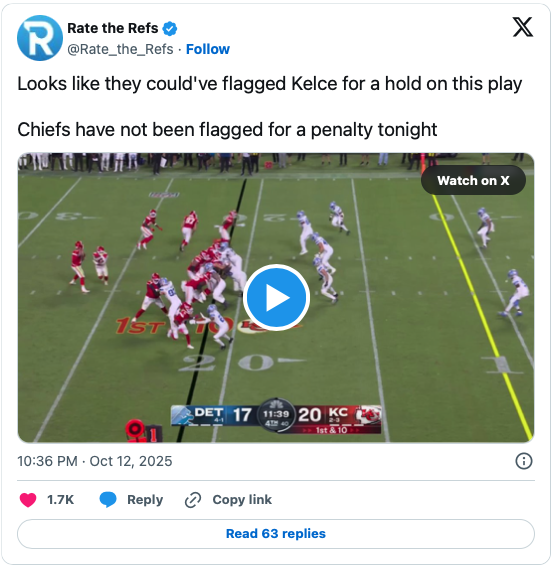Open the Rate the Refs display name

coord(112,28)
